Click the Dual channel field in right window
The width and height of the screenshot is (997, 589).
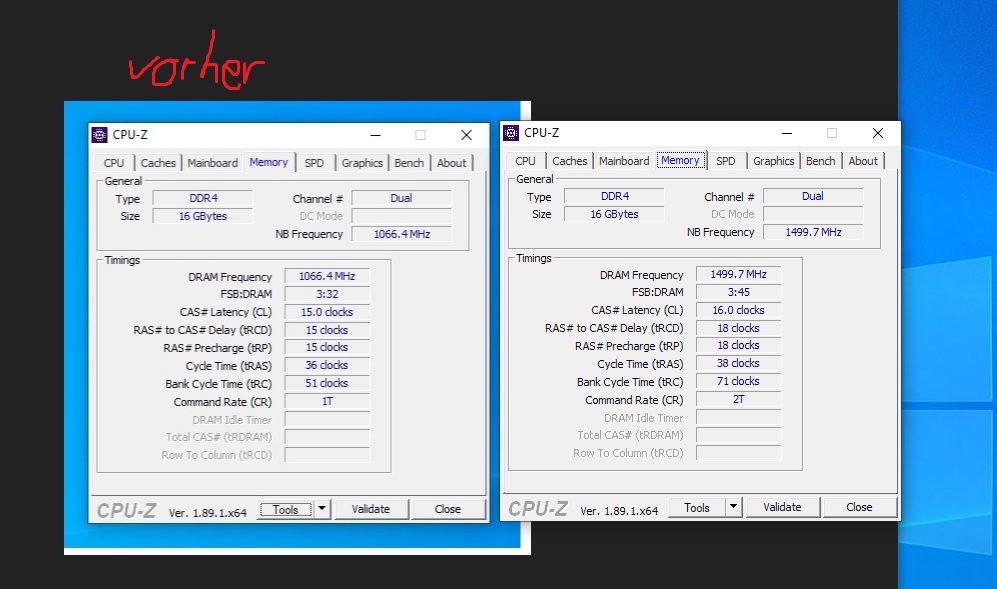[x=813, y=197]
